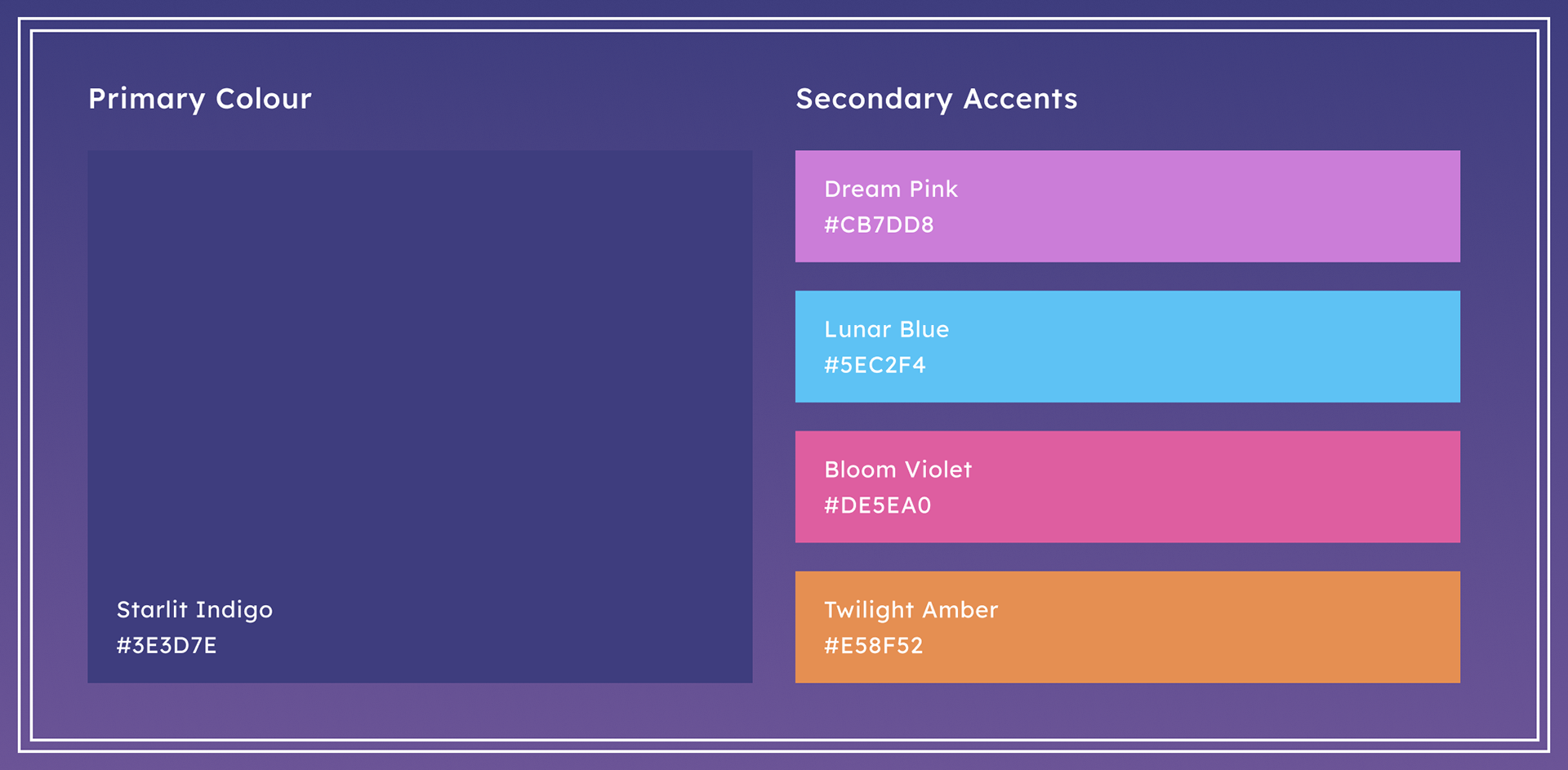
Task: Select the Lunar Blue colour swatch
Action: click(1128, 346)
